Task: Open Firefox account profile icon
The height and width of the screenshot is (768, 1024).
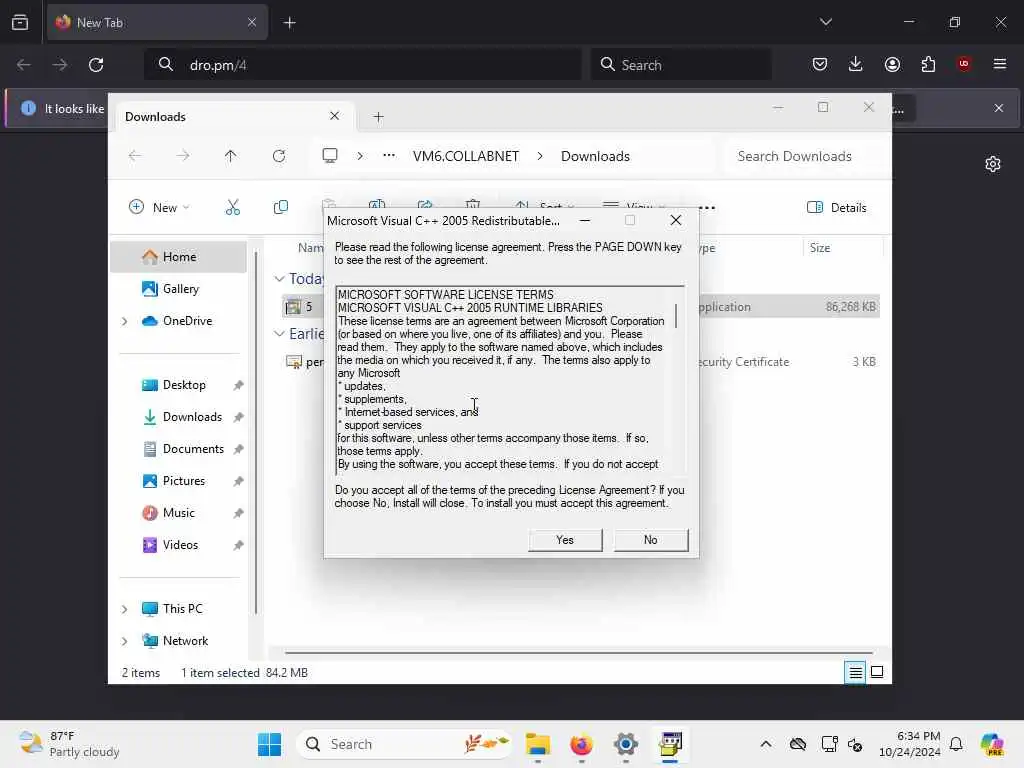Action: [x=892, y=64]
